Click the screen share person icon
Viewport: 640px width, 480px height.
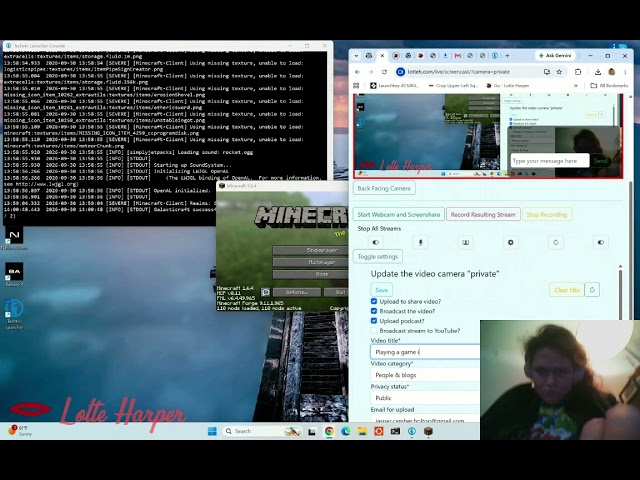(465, 242)
